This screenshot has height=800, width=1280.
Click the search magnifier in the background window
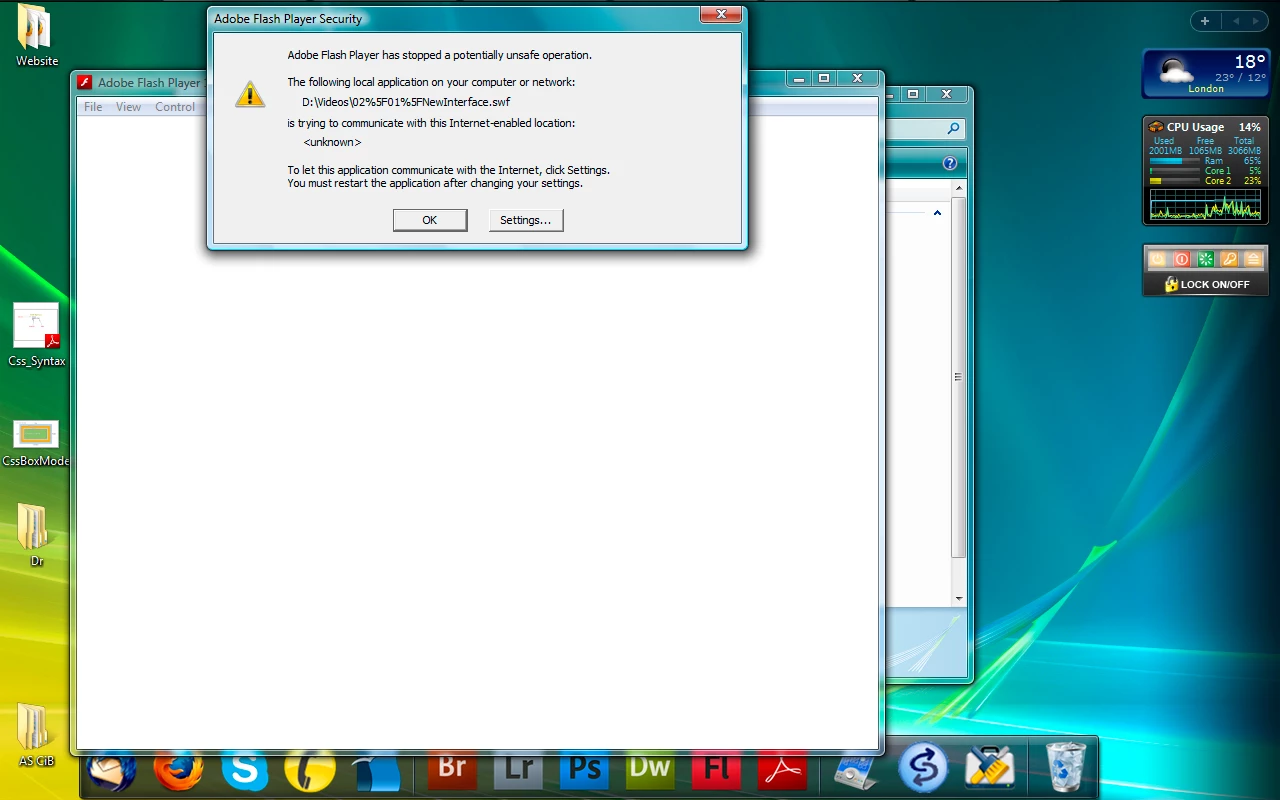[x=953, y=128]
